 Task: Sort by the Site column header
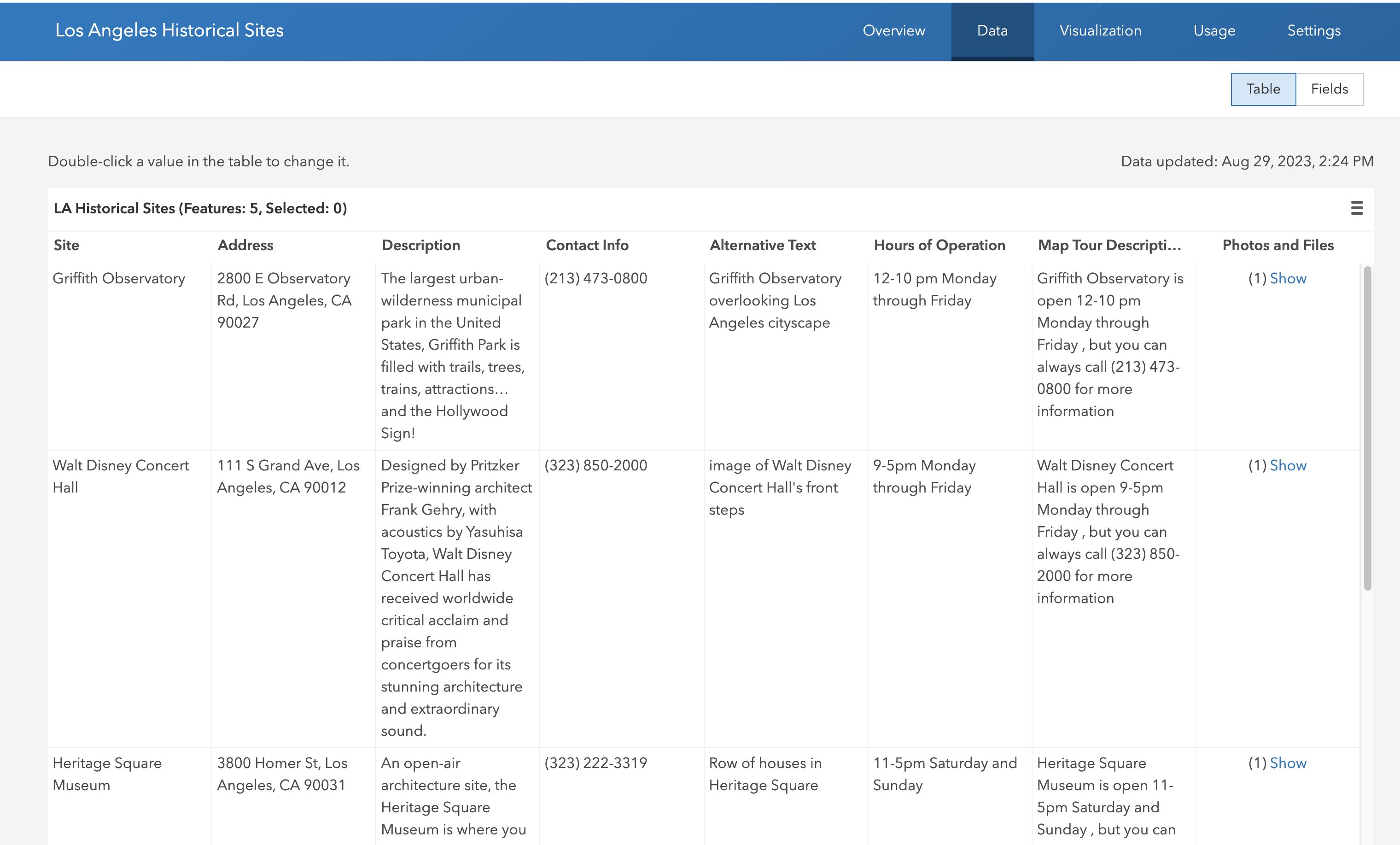click(x=66, y=246)
